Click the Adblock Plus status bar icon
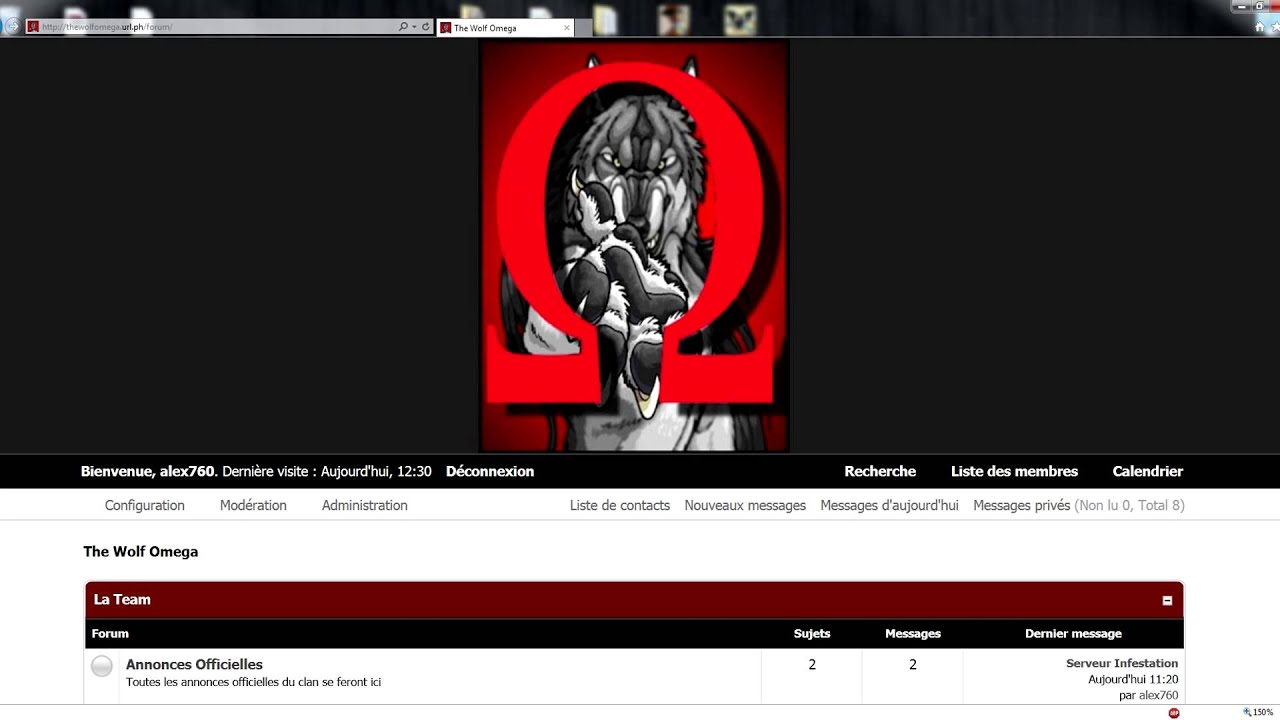The height and width of the screenshot is (720, 1280). [1174, 712]
